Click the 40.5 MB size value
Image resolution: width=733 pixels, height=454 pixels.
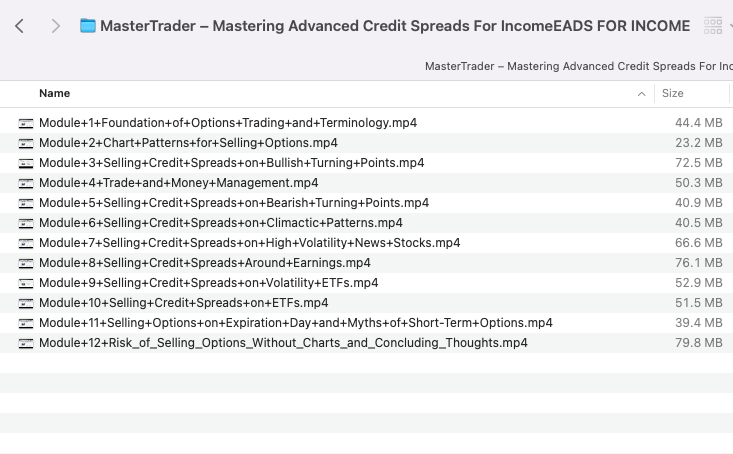pyautogui.click(x=699, y=223)
